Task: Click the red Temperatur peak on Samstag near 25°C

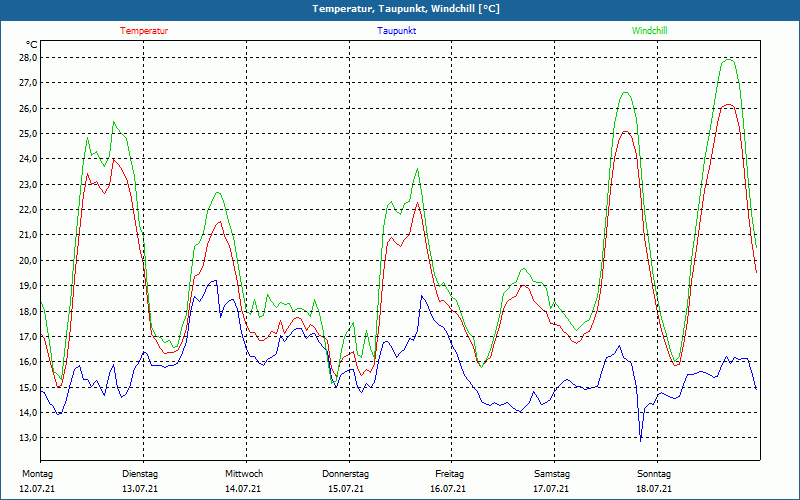Action: 626,132
